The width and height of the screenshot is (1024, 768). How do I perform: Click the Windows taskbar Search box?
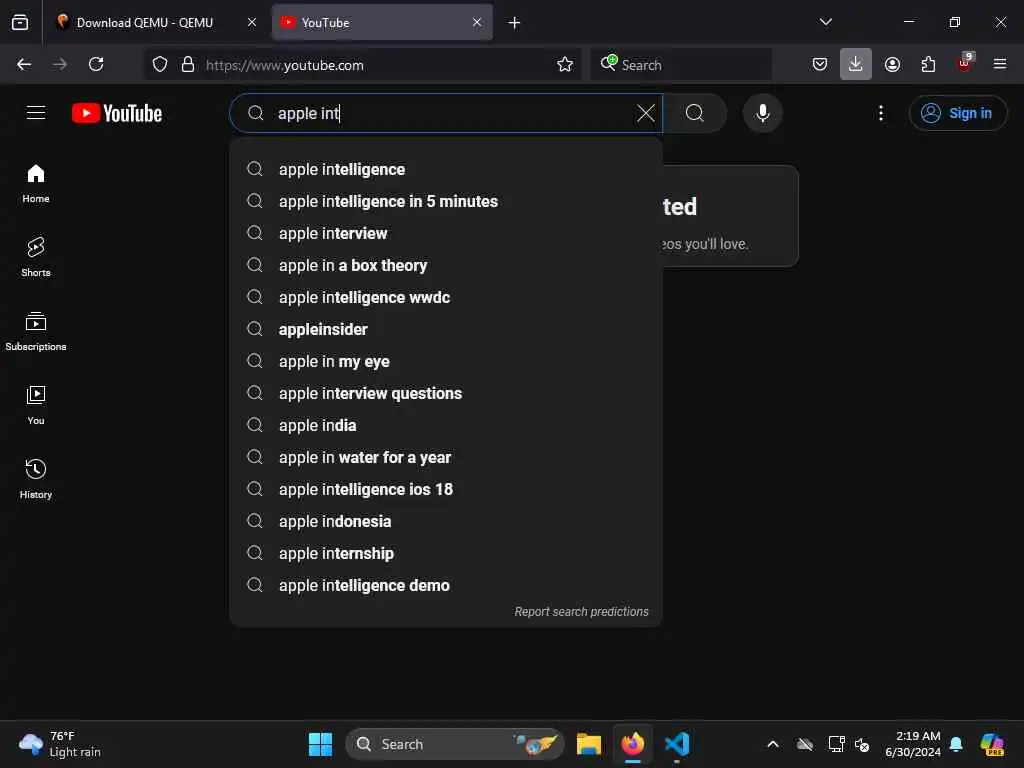[x=455, y=744]
